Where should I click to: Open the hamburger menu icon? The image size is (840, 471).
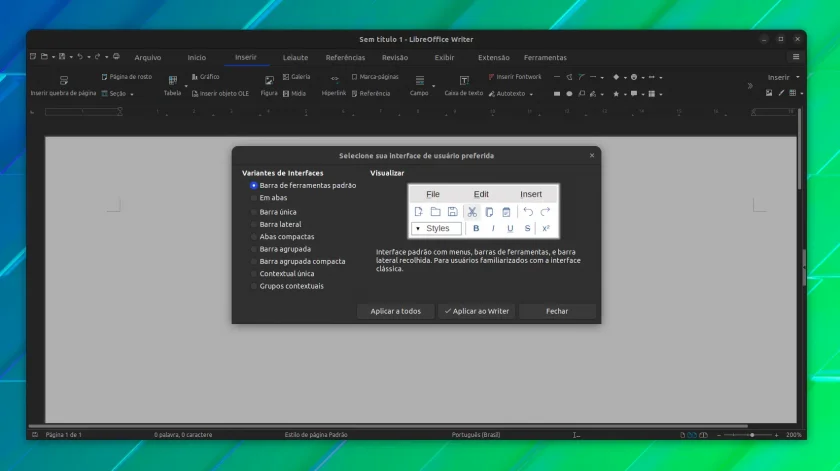point(796,57)
